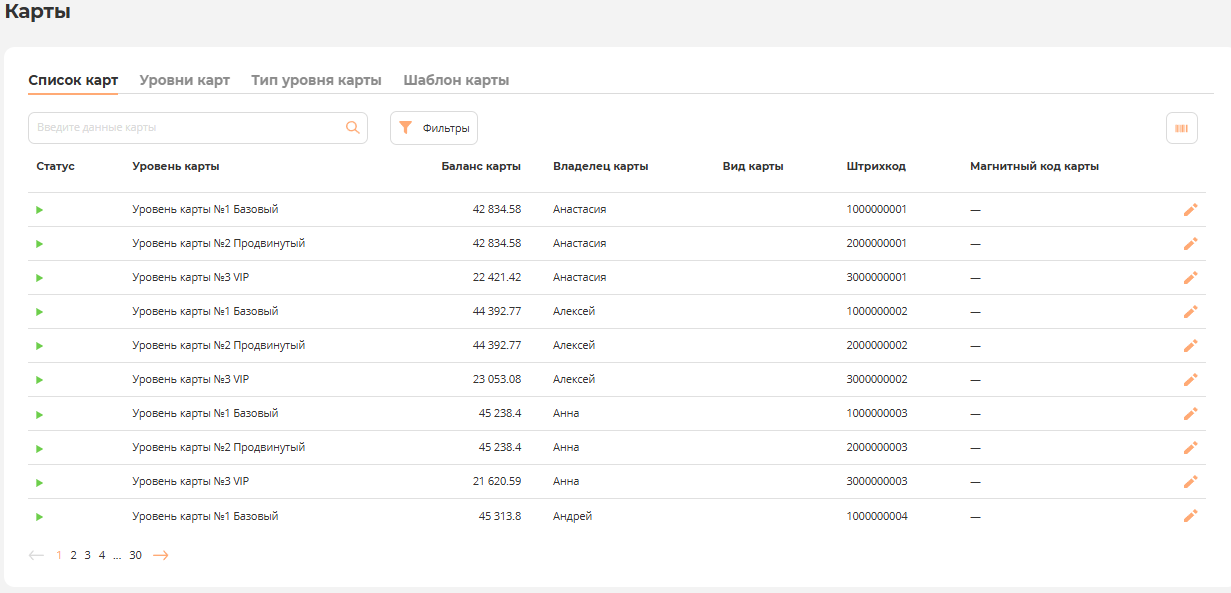Open the Фильтры filter panel

(x=434, y=128)
